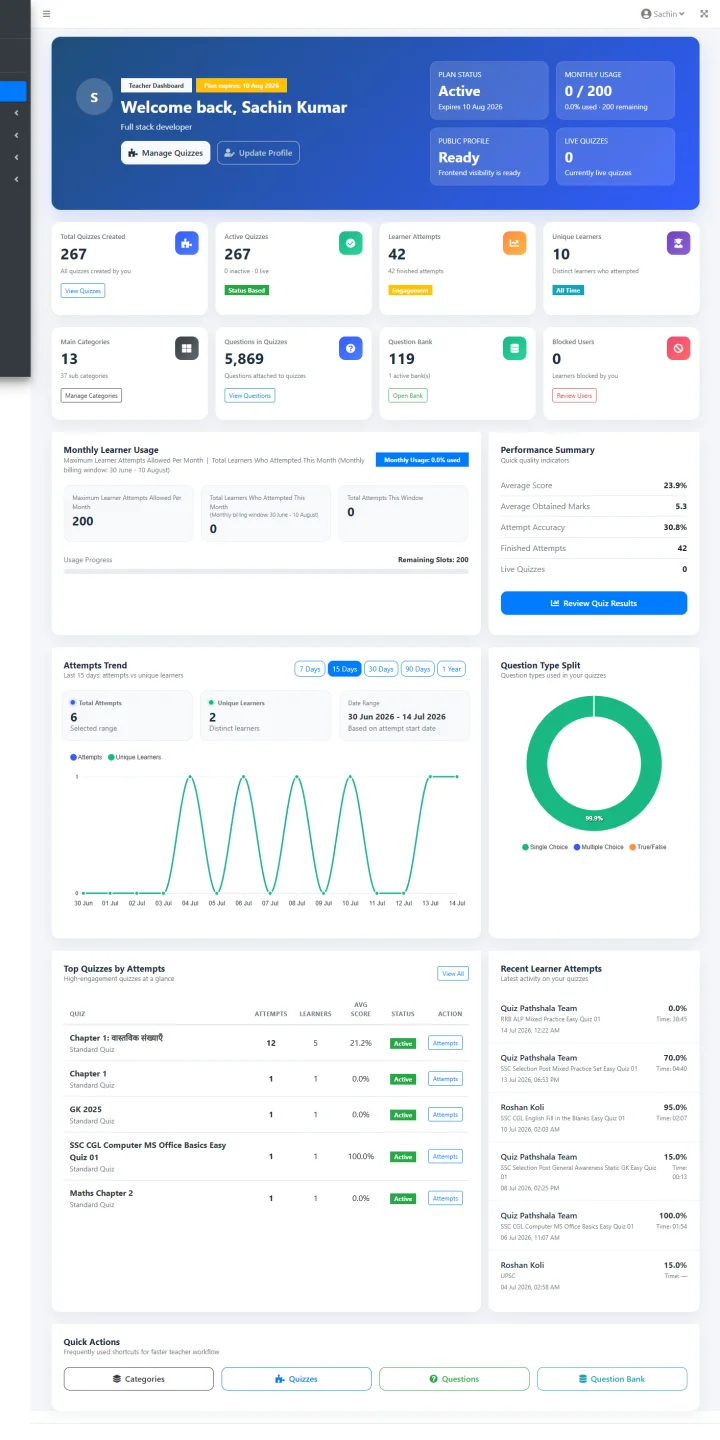Click the Live Quizzes tile in header
Image resolution: width=720 pixels, height=1440 pixels.
(x=615, y=157)
